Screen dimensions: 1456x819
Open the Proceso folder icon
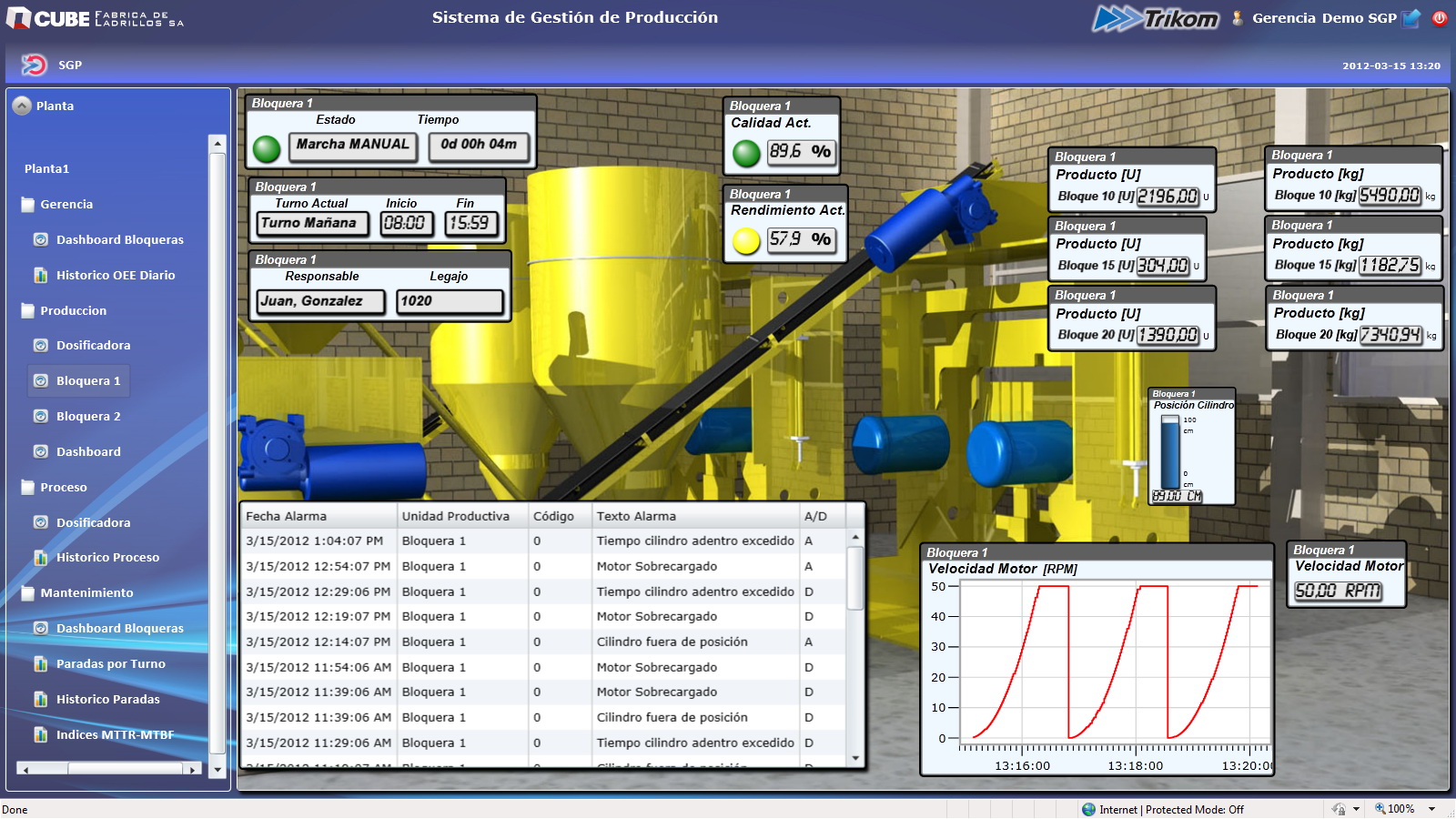28,487
